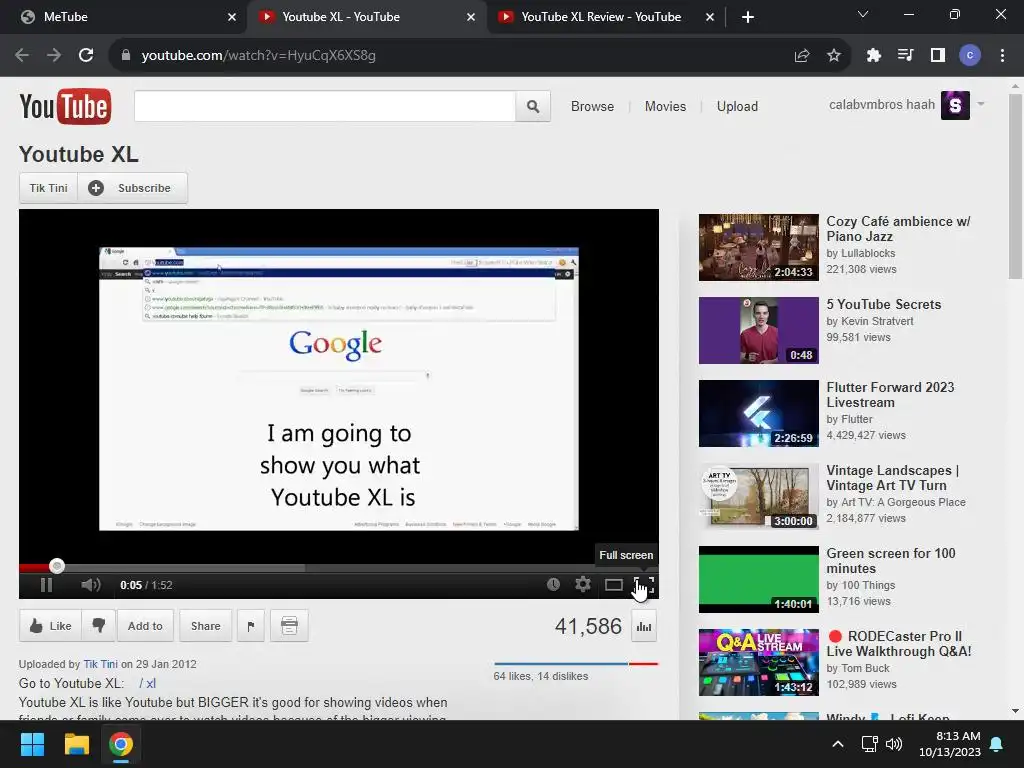Image resolution: width=1024 pixels, height=768 pixels.
Task: Go back to previous page
Action: [22, 56]
